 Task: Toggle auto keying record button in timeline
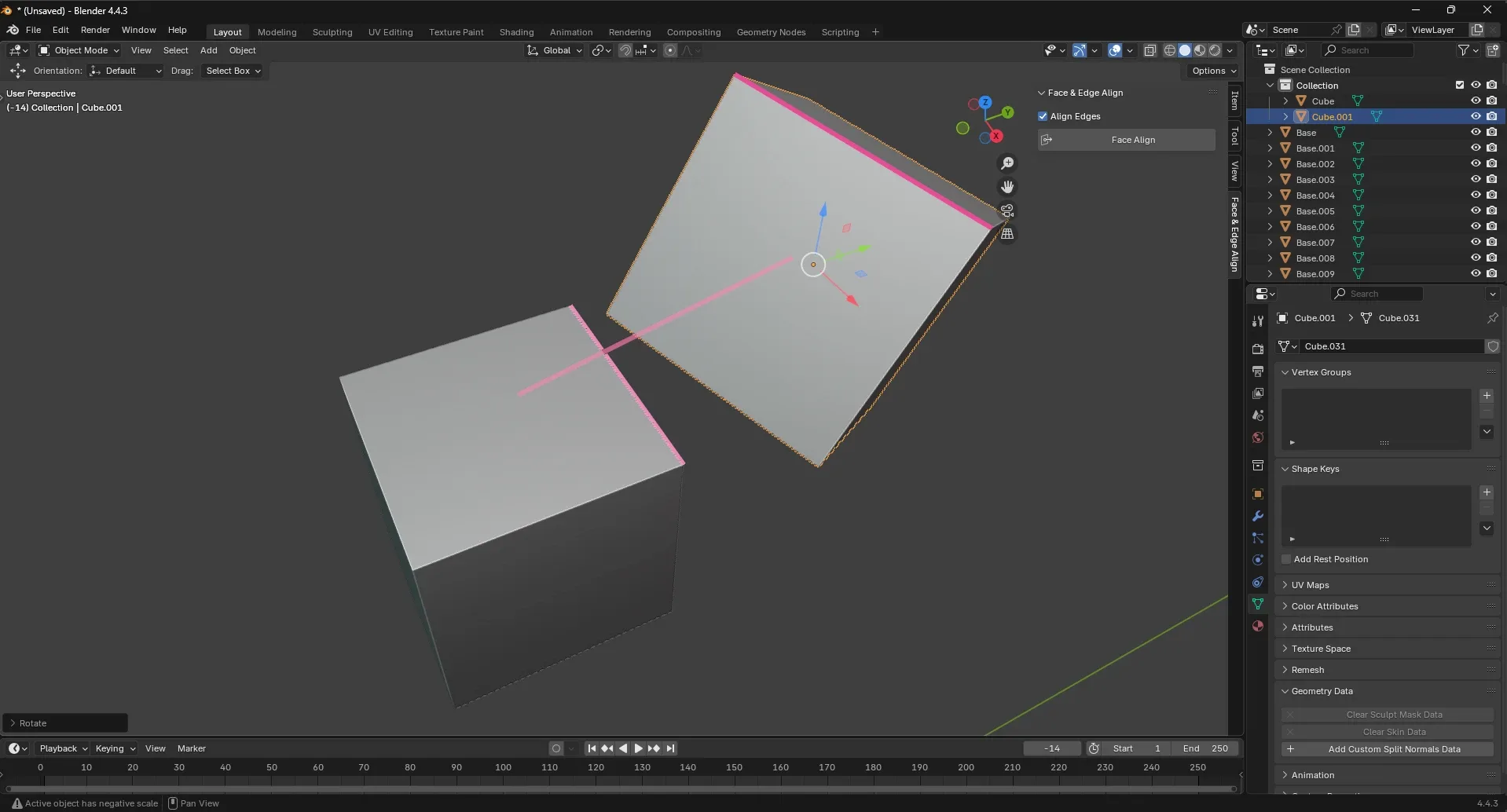(x=556, y=748)
